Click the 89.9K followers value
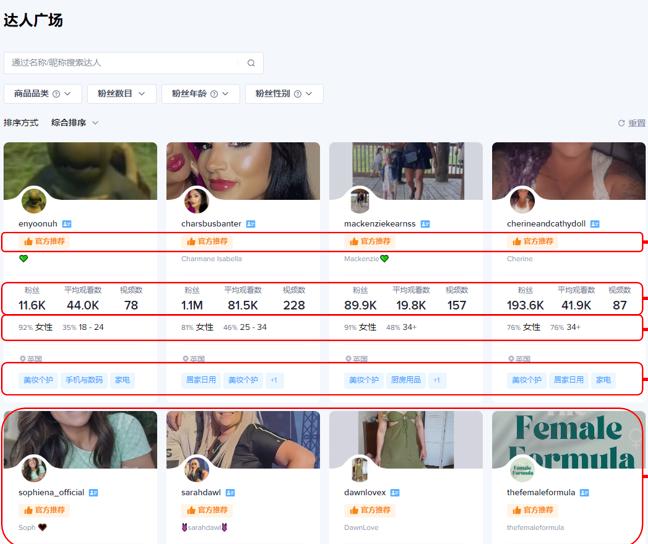 [360, 305]
